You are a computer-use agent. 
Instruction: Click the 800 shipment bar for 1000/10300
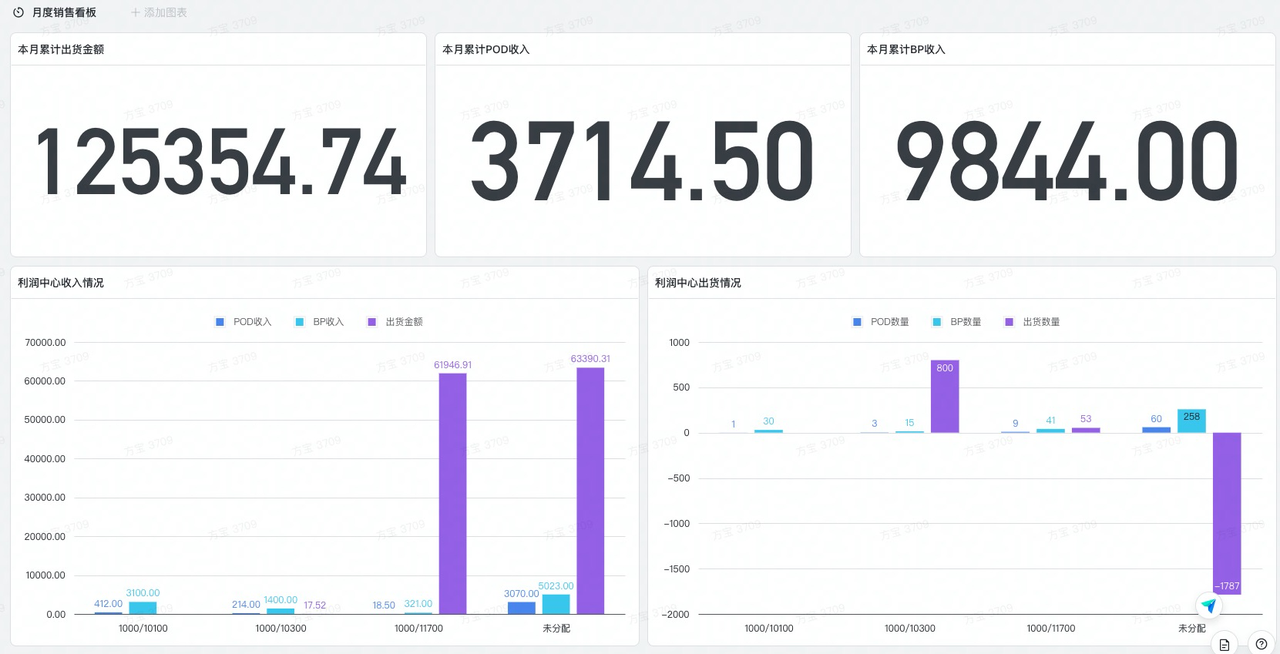click(x=945, y=396)
